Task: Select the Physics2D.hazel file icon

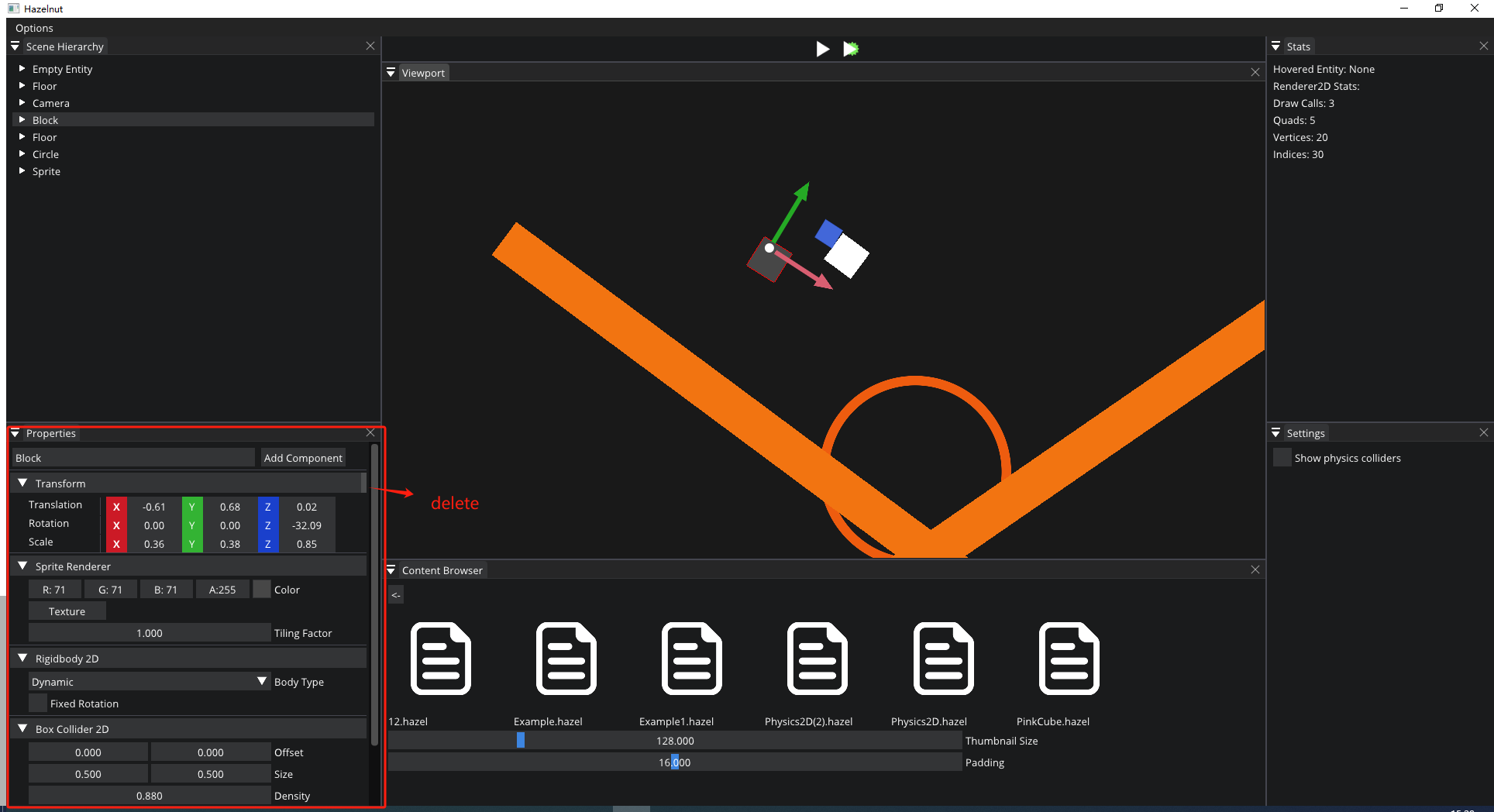Action: coord(943,659)
